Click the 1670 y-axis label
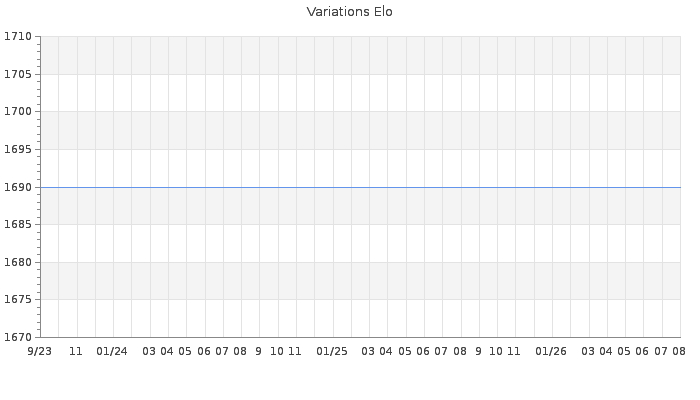 coord(18,338)
